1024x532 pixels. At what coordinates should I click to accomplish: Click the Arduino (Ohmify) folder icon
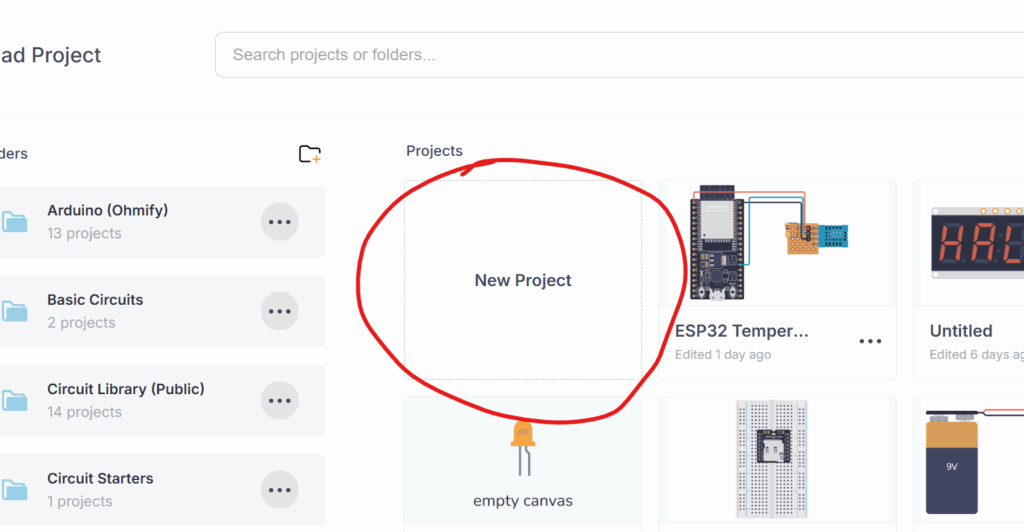[14, 222]
